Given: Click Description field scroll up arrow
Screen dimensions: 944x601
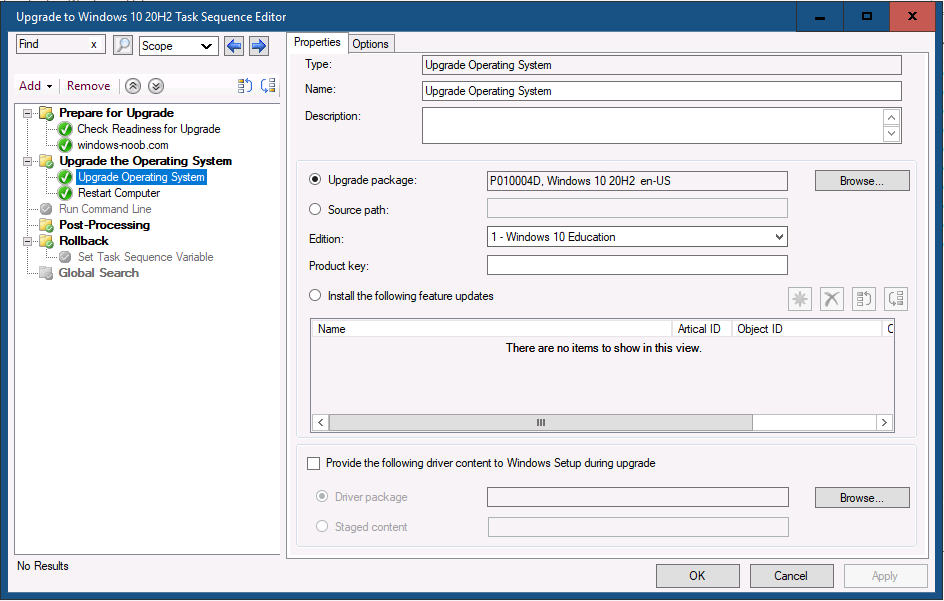Looking at the screenshot, I should click(892, 117).
